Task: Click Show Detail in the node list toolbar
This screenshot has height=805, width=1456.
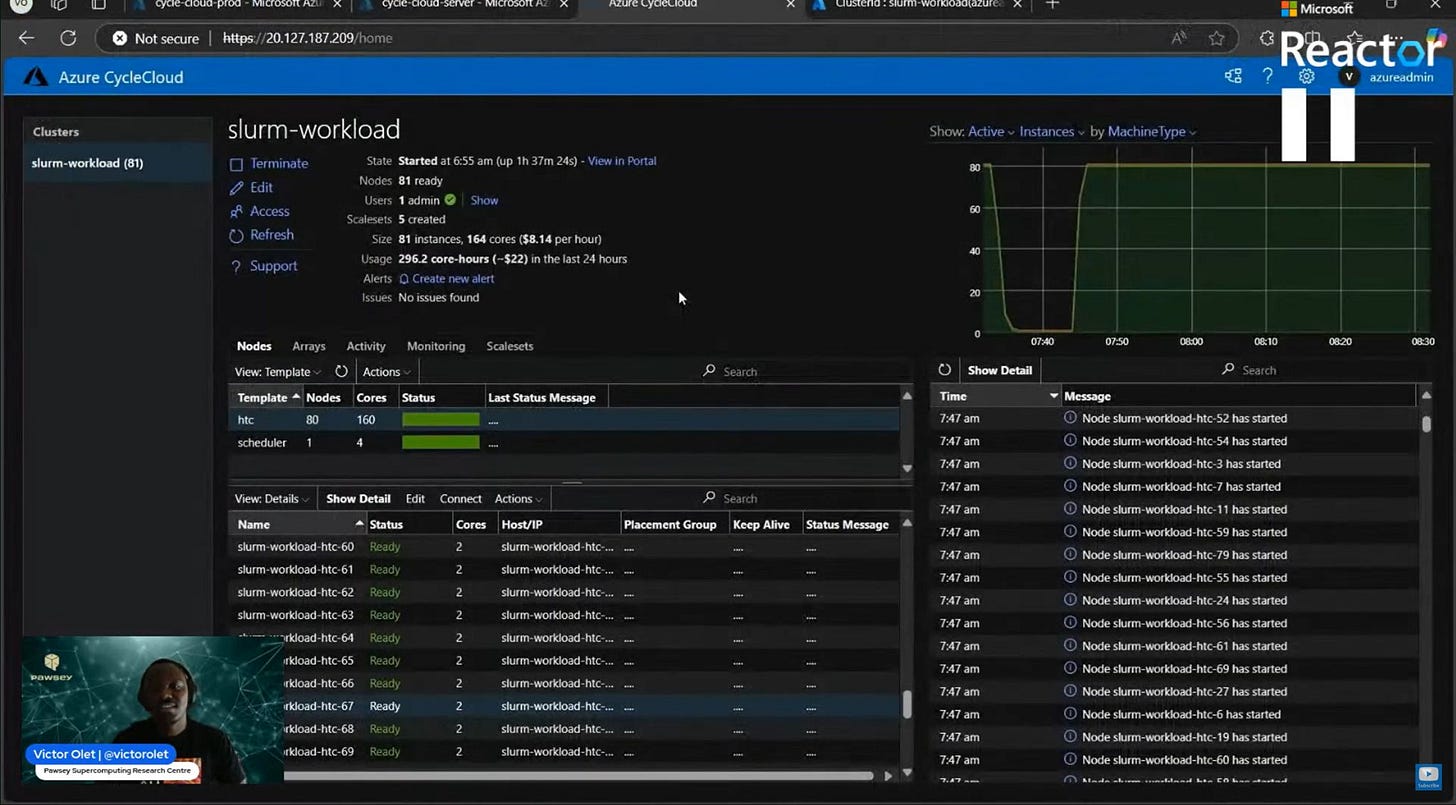Action: pos(358,499)
